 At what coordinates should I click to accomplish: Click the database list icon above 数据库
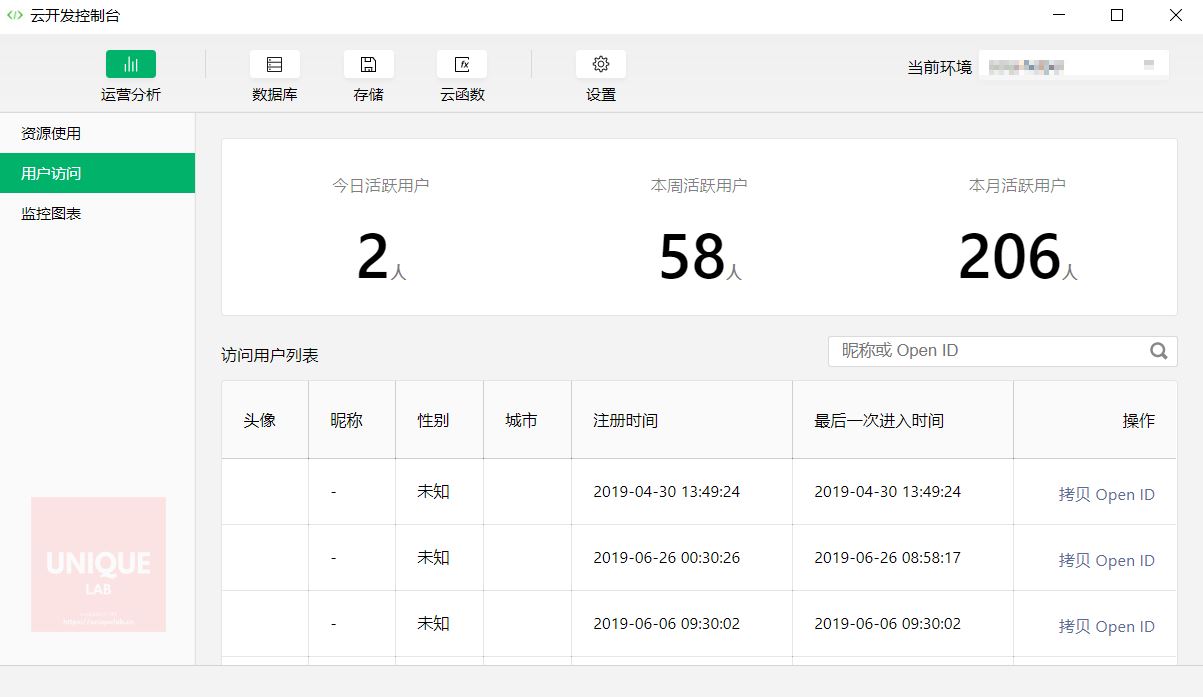point(275,63)
